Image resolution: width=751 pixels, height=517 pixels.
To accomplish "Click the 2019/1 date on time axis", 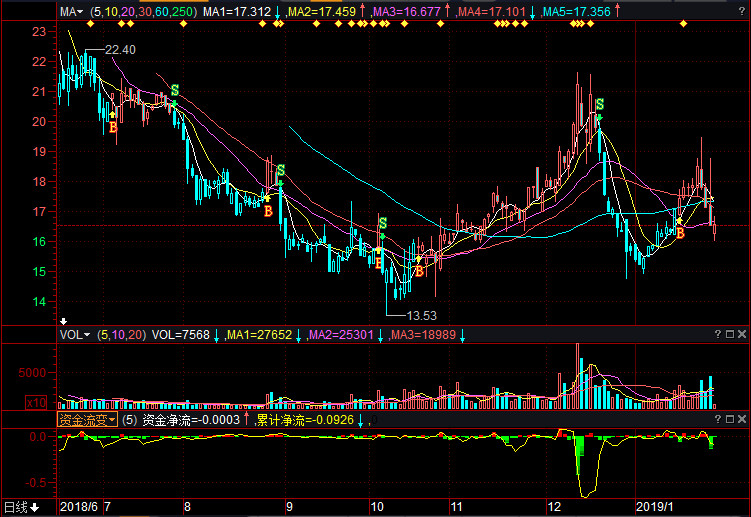I will pyautogui.click(x=657, y=508).
